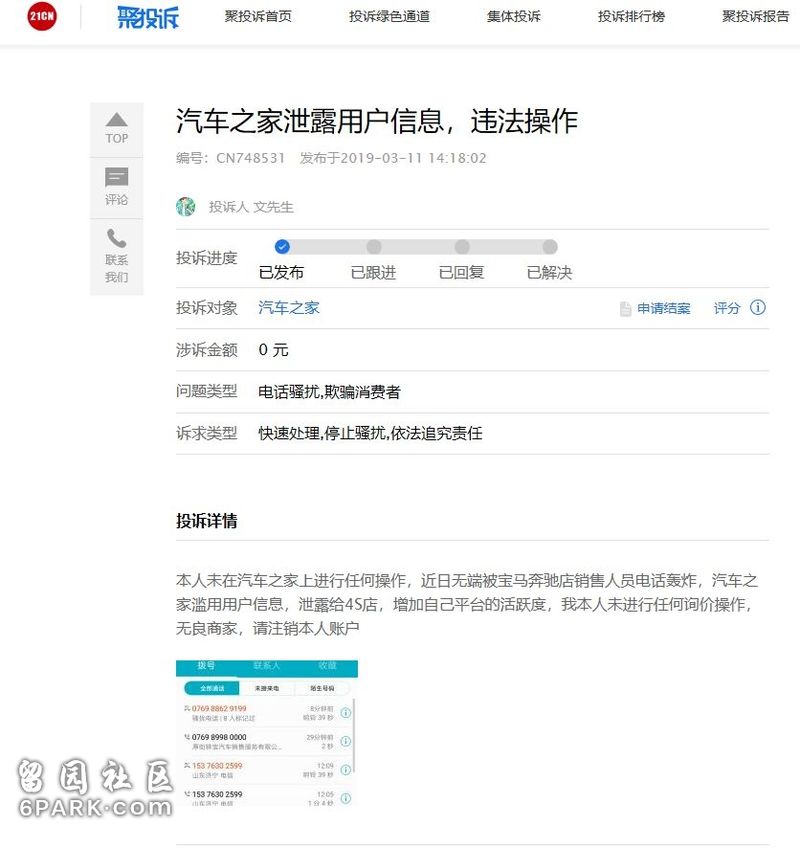Open the 聚投诉 site logo

pyautogui.click(x=148, y=17)
